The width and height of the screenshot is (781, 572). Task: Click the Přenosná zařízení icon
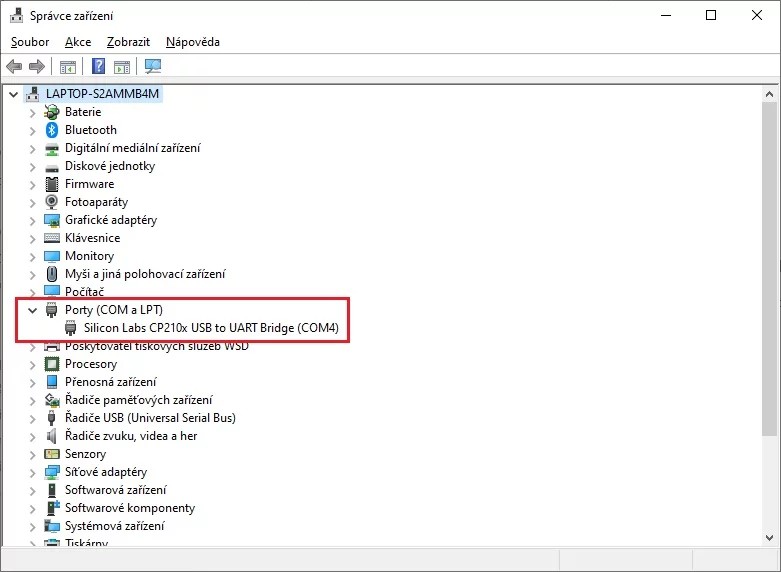pyautogui.click(x=52, y=382)
